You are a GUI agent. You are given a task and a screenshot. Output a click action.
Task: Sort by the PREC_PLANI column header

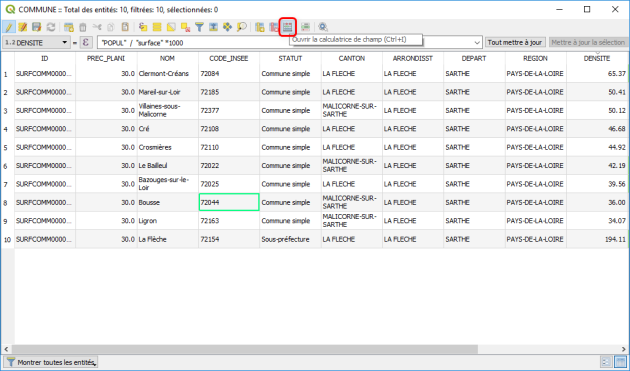(106, 58)
